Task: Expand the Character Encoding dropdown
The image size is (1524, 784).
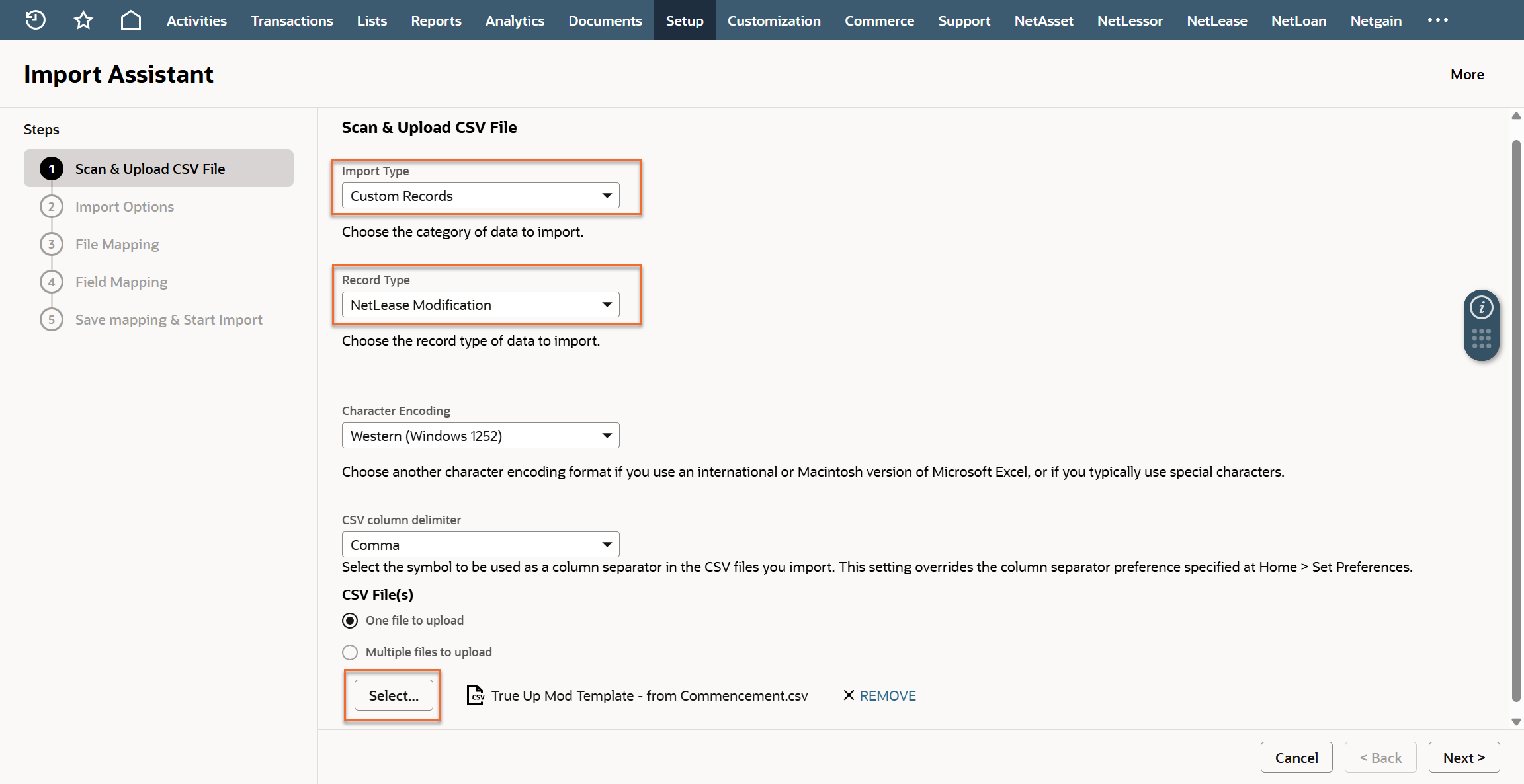Action: [480, 436]
